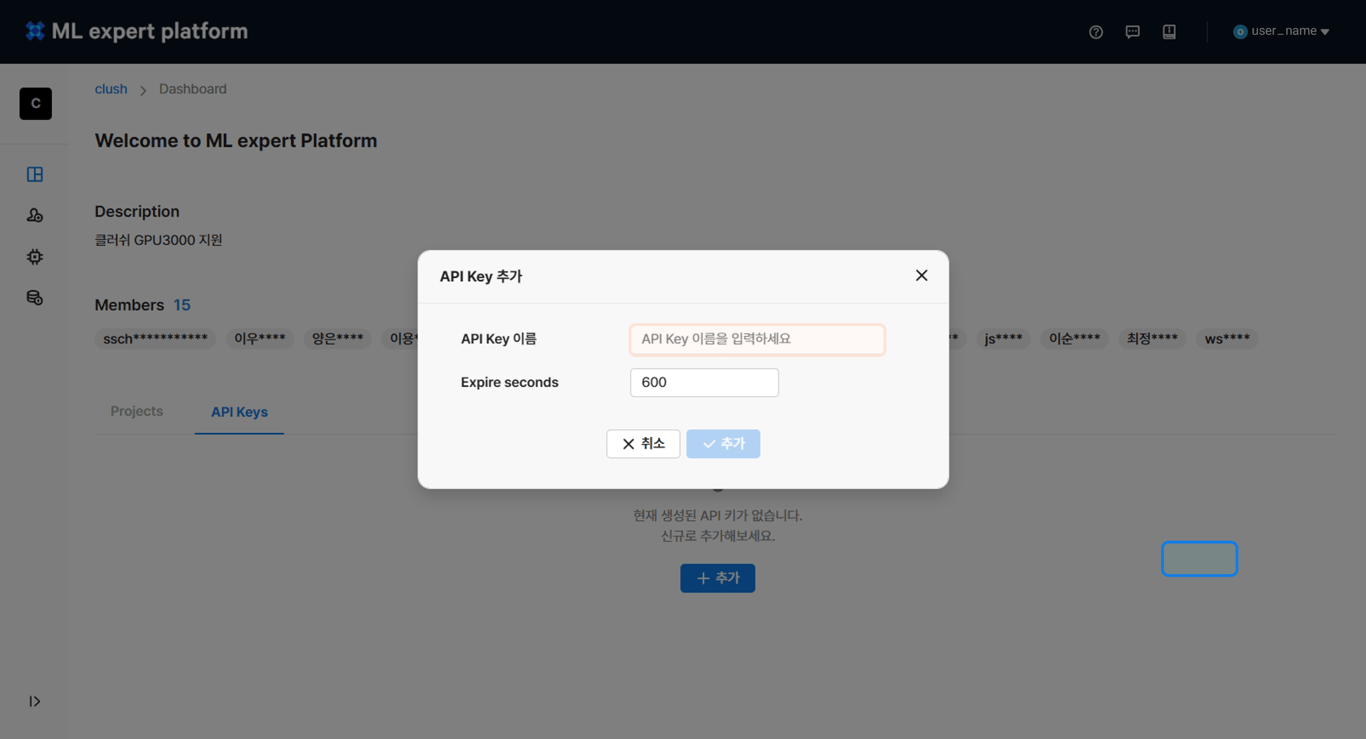
Task: Click the Description heading
Action: (x=137, y=212)
